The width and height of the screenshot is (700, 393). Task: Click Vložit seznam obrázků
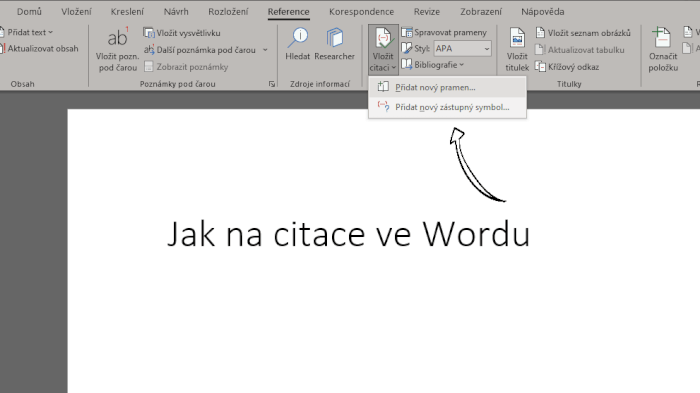tap(583, 33)
